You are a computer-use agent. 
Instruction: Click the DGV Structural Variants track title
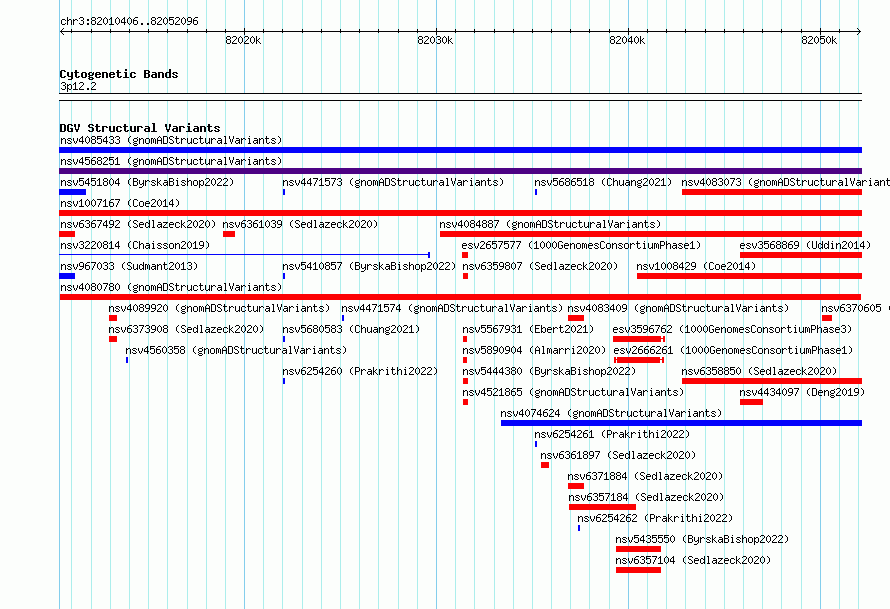click(140, 128)
